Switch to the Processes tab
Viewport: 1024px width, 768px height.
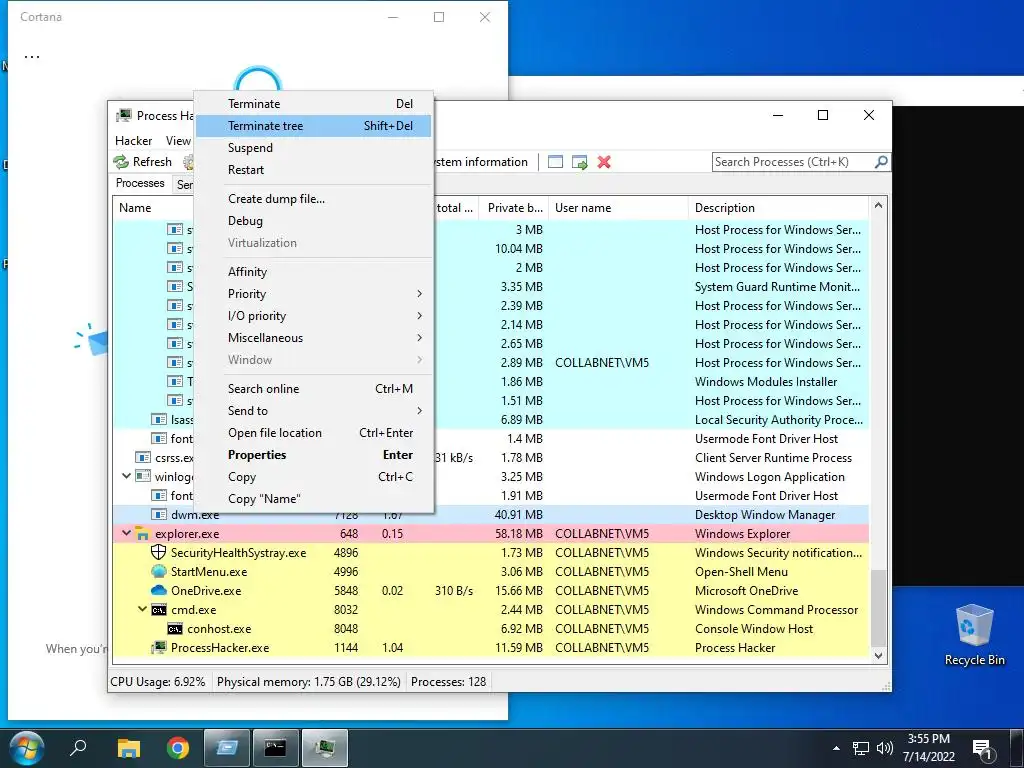tap(140, 184)
